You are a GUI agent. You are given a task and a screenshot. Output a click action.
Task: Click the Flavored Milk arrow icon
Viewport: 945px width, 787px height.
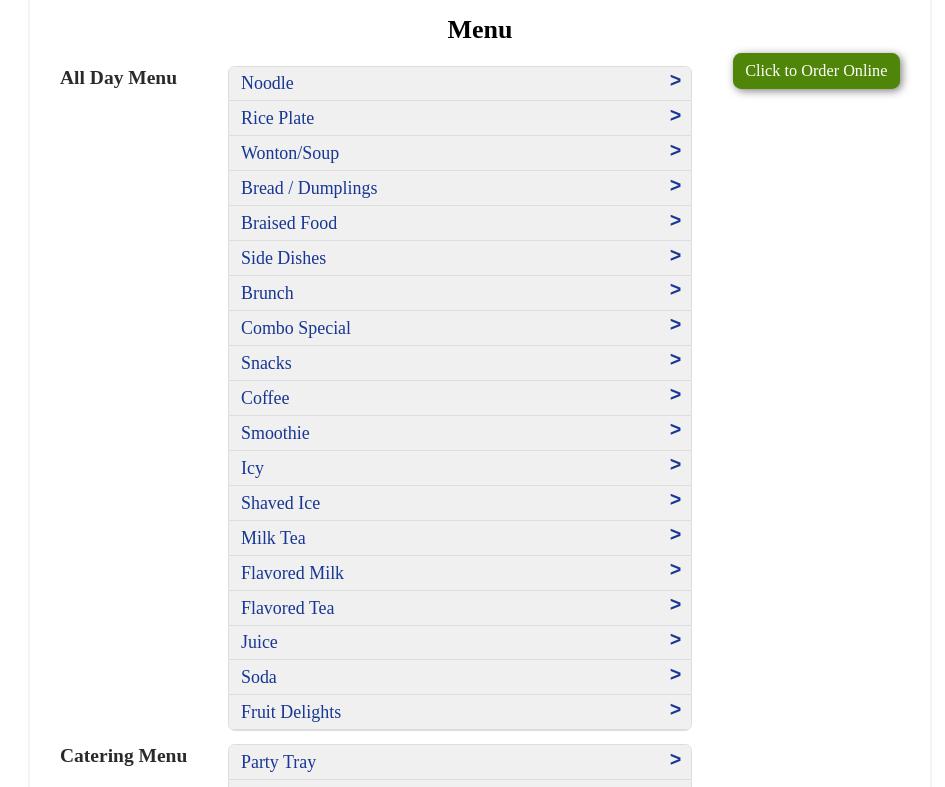pos(675,570)
